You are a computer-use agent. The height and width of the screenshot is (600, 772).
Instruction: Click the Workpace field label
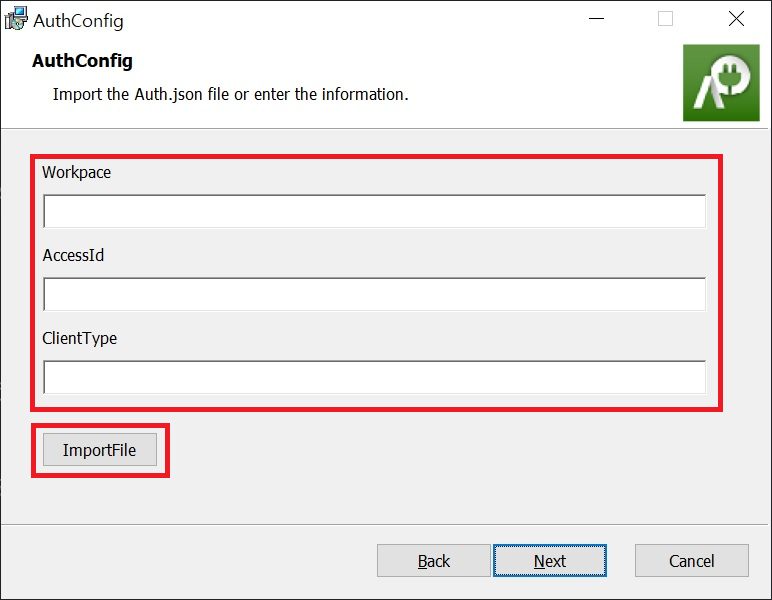coord(77,172)
